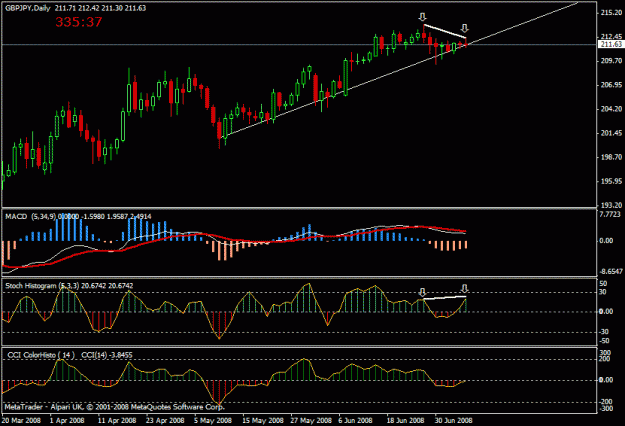
Task: Click the 198.70 price scale label
Action: click(611, 157)
